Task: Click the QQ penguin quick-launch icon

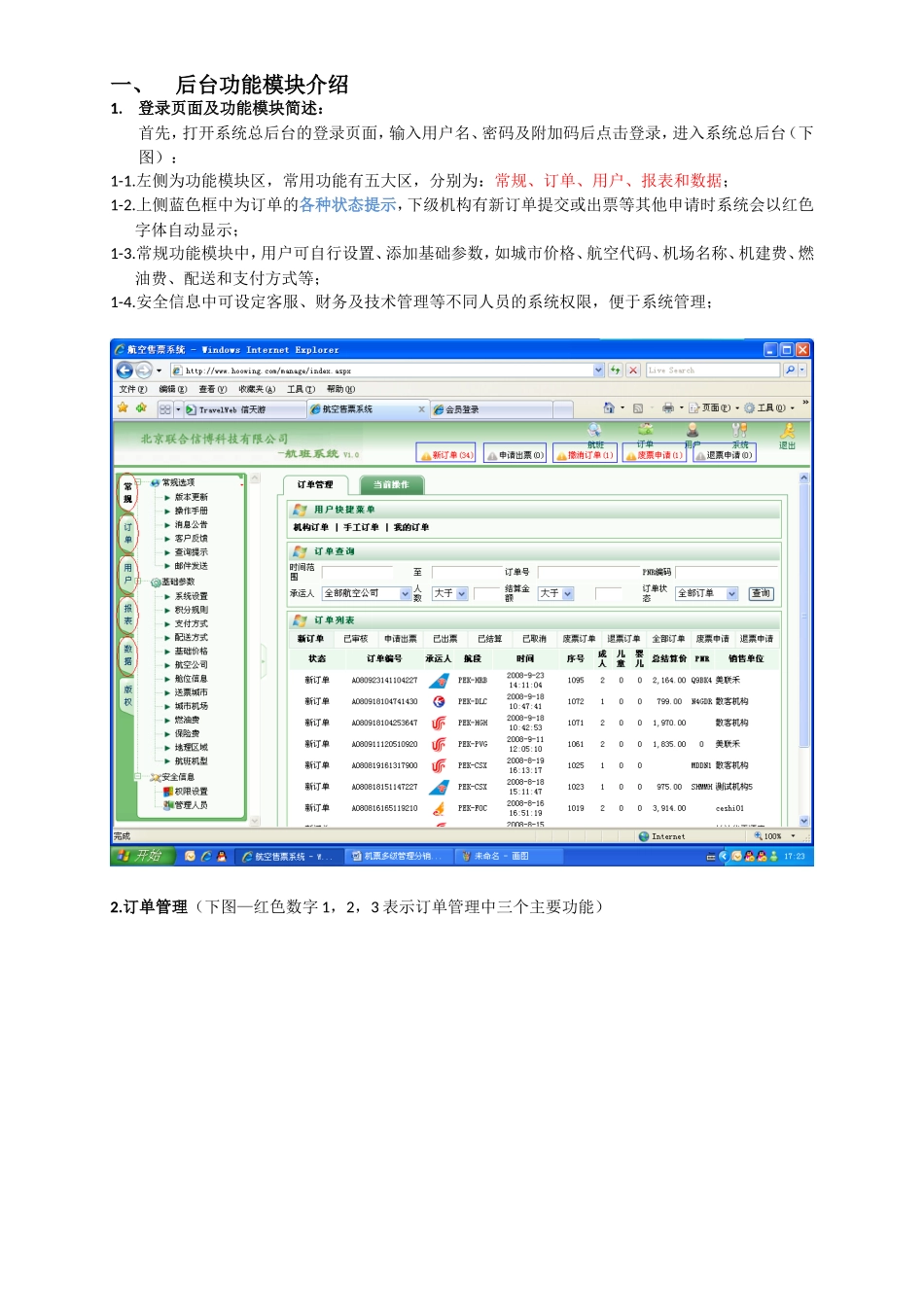Action: [222, 857]
